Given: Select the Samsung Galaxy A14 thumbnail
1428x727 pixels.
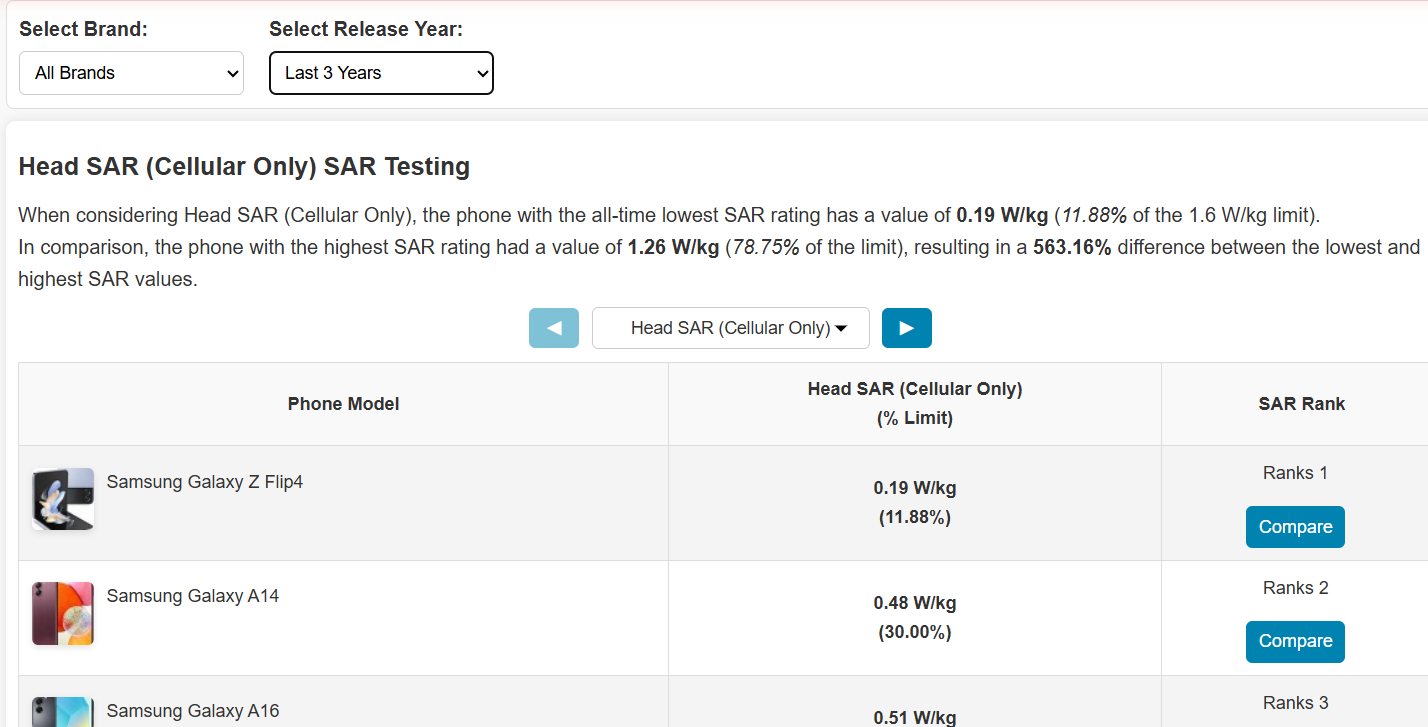Looking at the screenshot, I should pos(62,613).
